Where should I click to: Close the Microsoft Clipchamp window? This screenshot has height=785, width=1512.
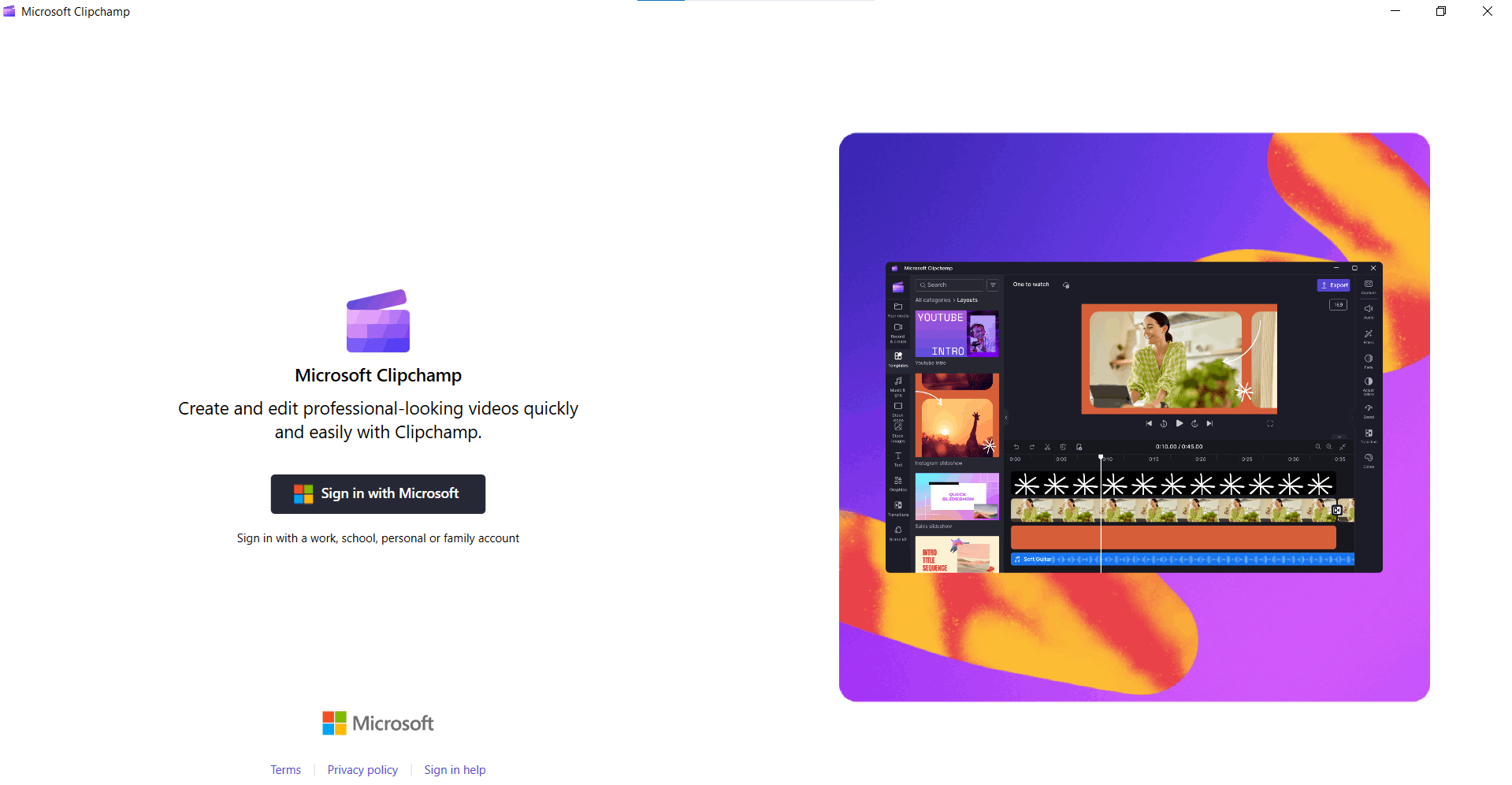pyautogui.click(x=1488, y=11)
